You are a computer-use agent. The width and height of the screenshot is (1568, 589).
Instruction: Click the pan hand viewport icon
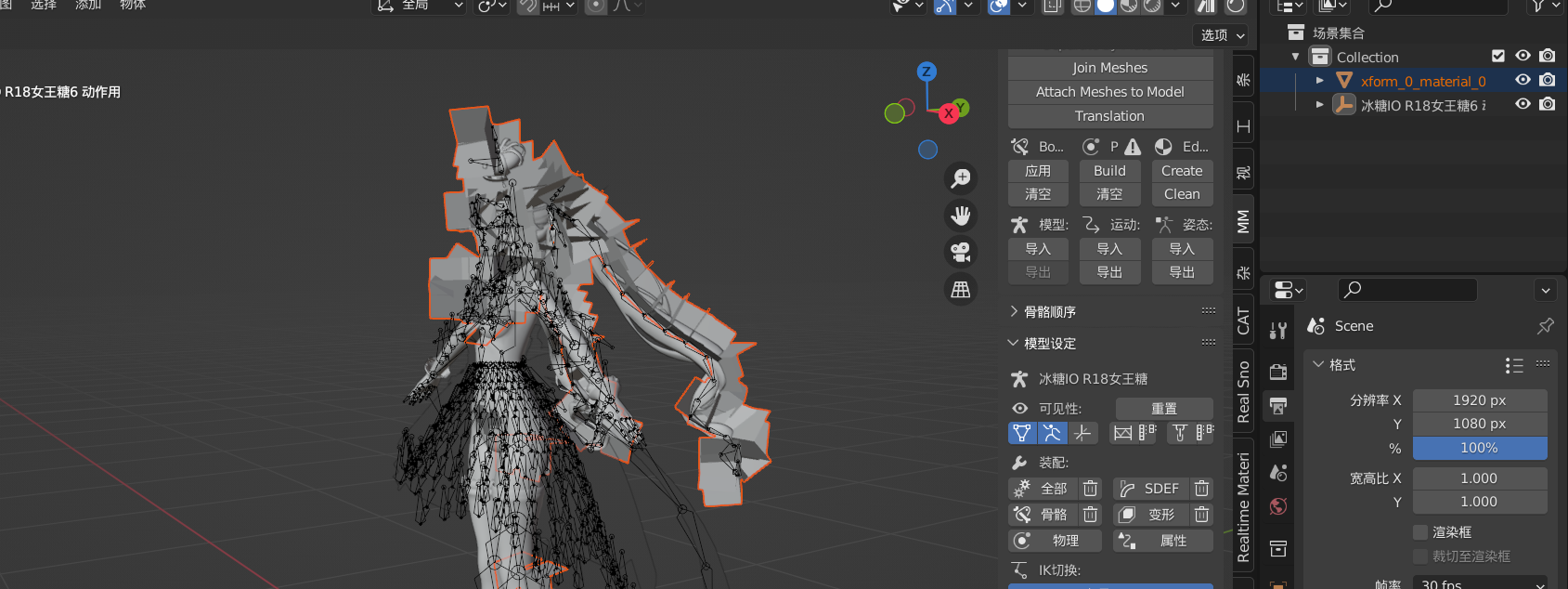coord(961,216)
